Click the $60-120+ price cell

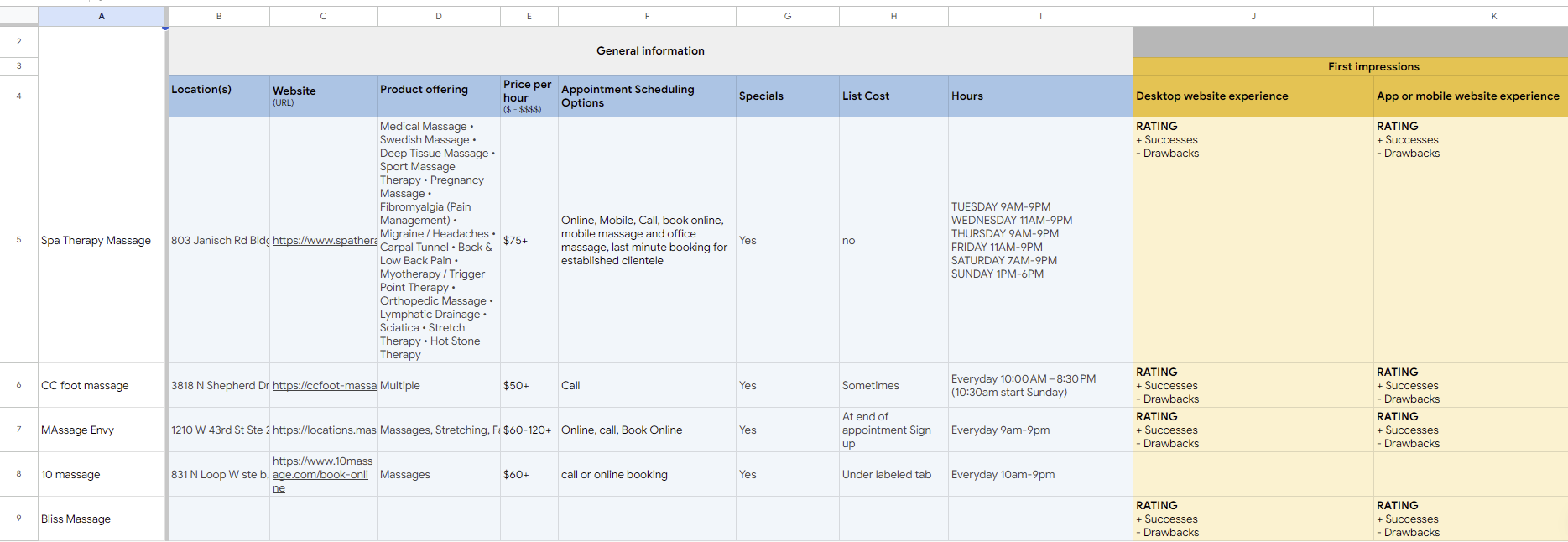529,430
